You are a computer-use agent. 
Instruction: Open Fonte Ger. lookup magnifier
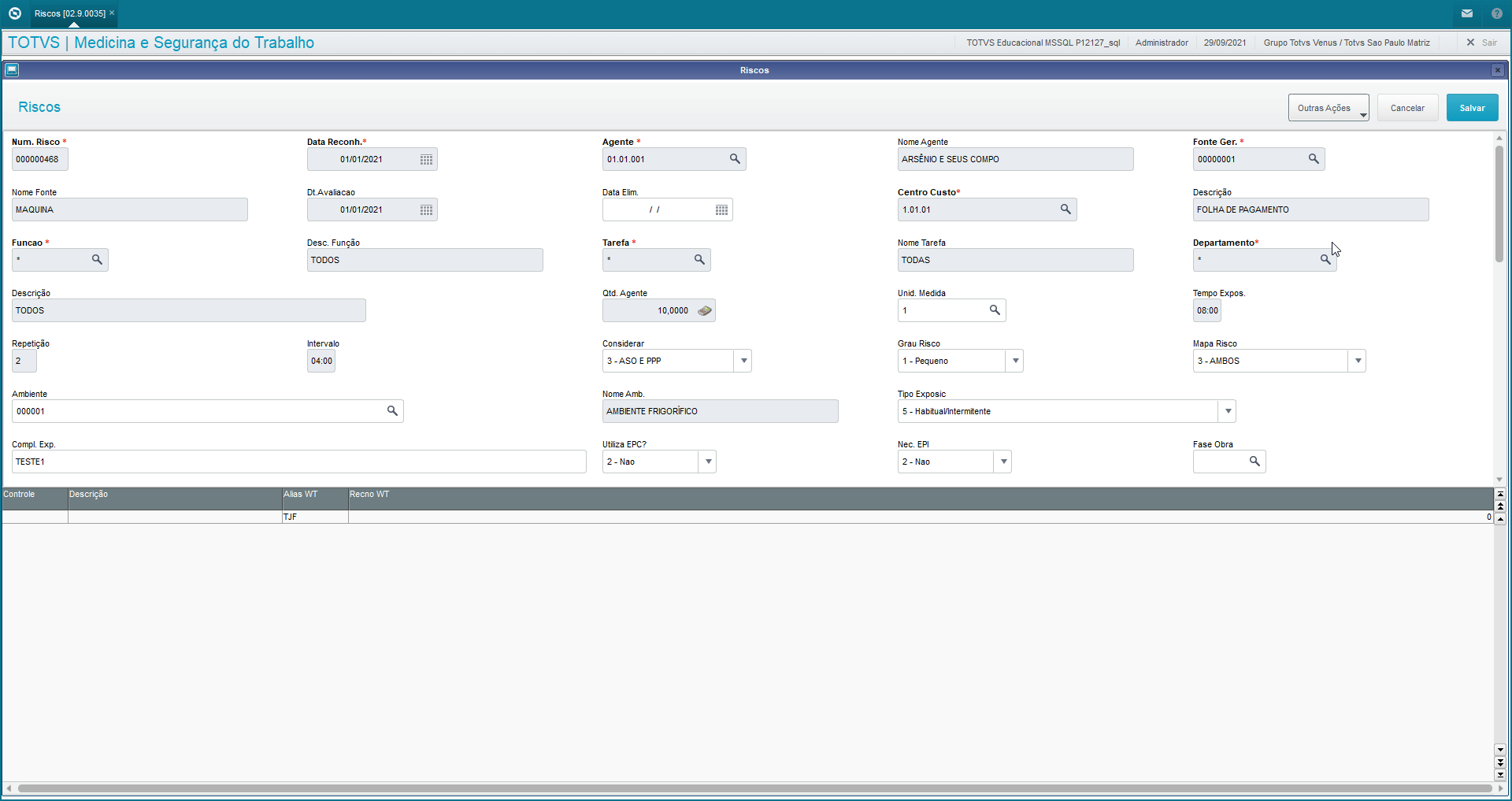pyautogui.click(x=1314, y=159)
